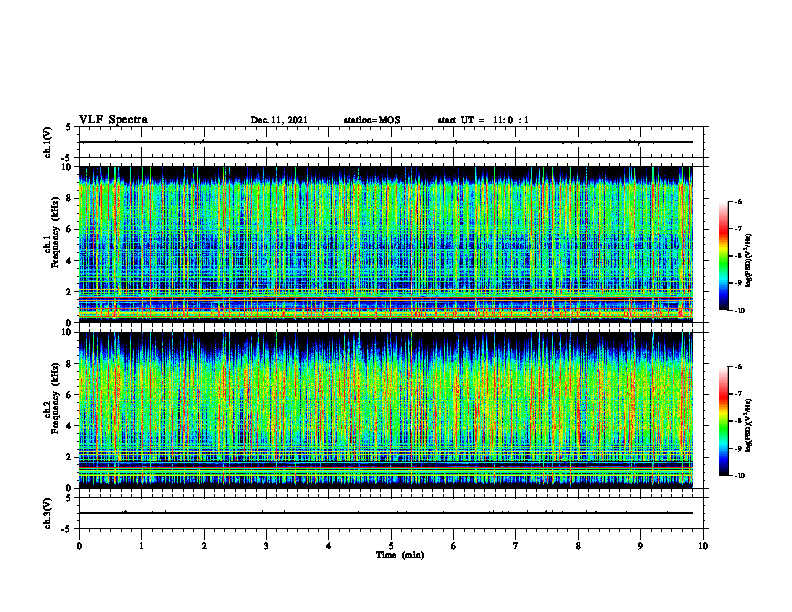The height and width of the screenshot is (612, 792).
Task: Click the "start UT = 11:0 :1" text
Action: (x=483, y=120)
